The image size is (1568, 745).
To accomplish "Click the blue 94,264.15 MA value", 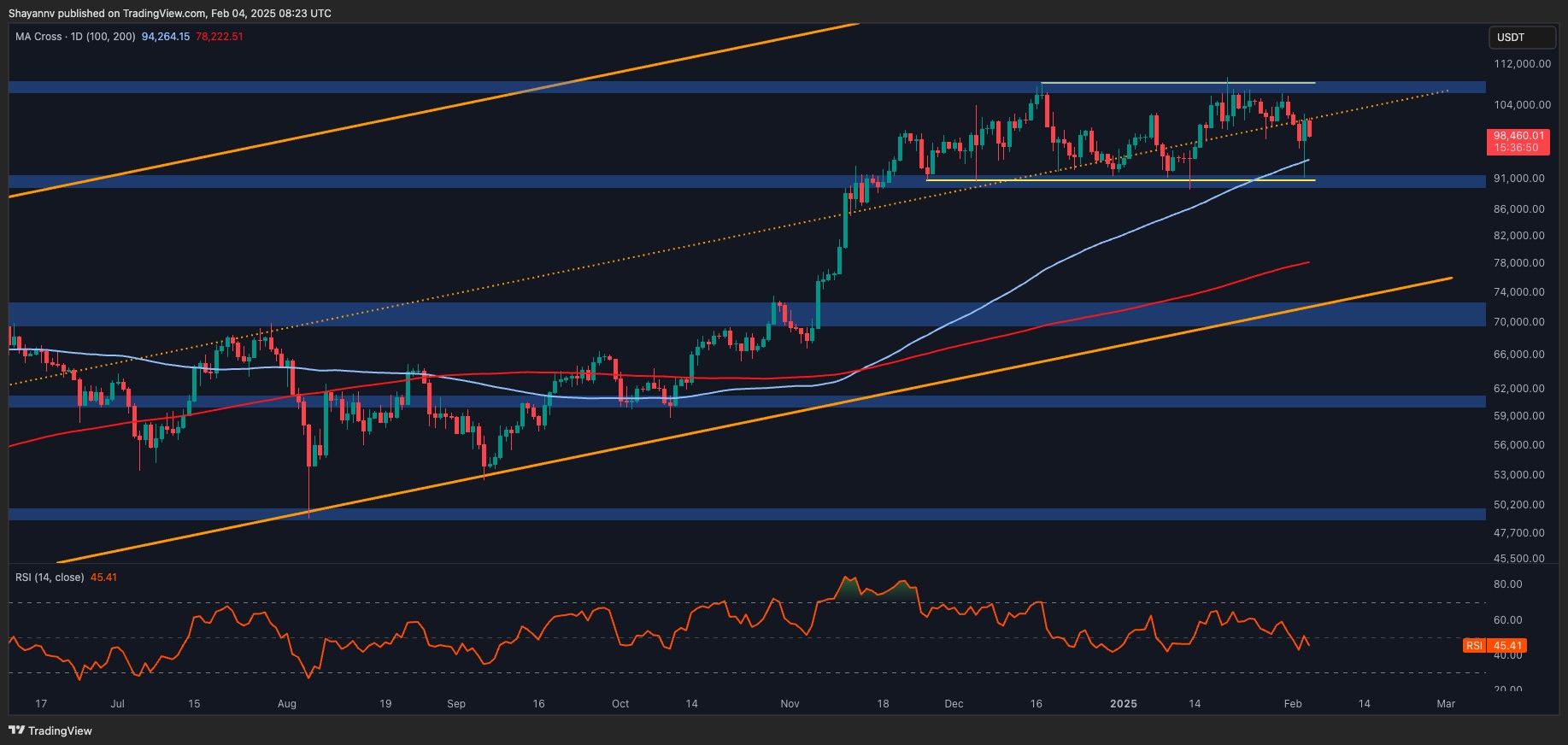I will click(x=166, y=37).
